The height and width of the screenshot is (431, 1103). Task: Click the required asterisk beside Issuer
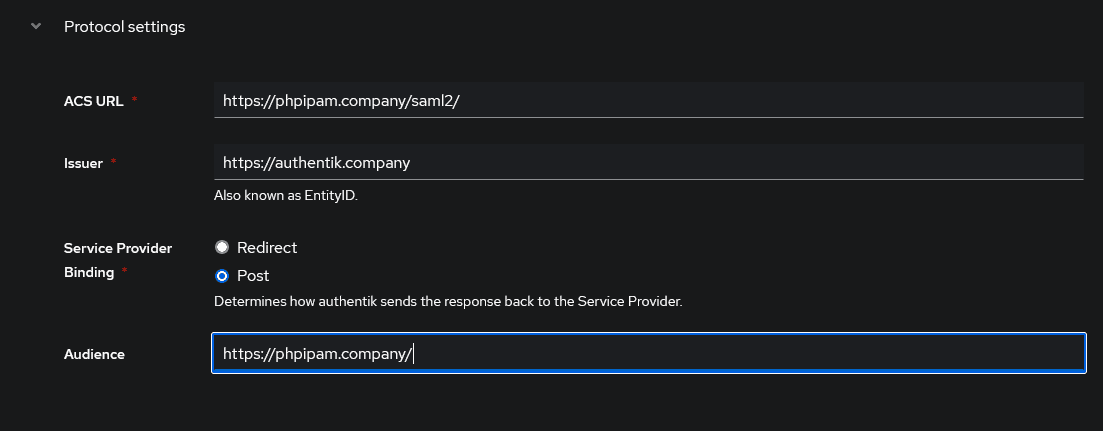113,163
